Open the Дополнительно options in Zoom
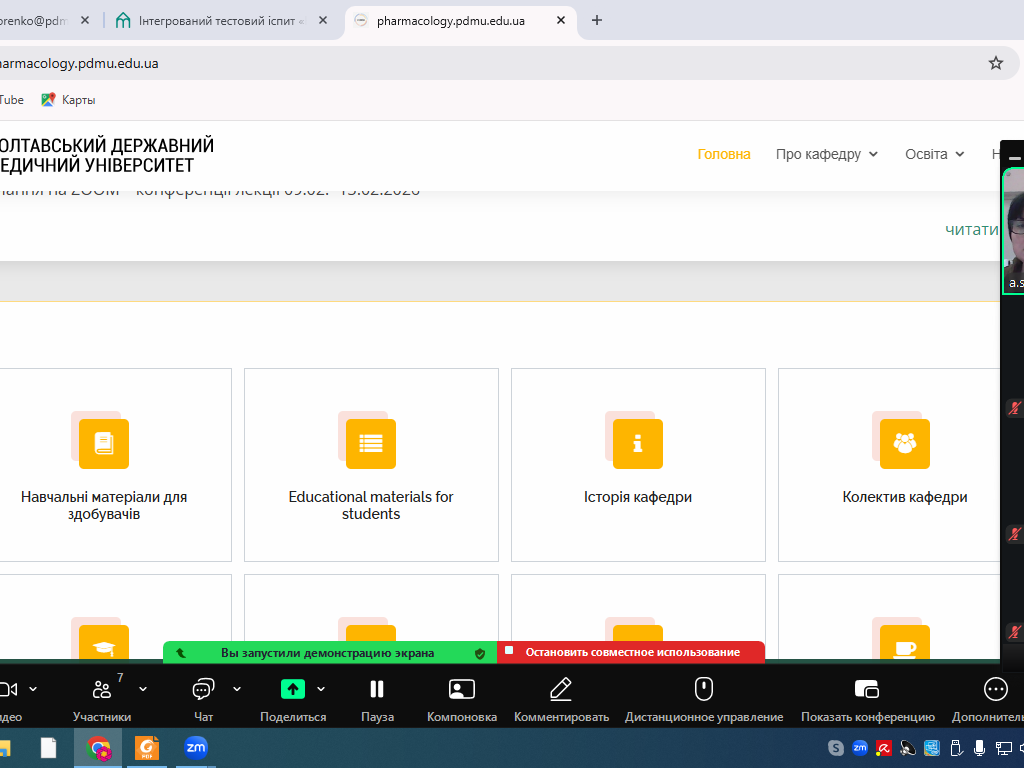This screenshot has height=768, width=1024. (994, 697)
